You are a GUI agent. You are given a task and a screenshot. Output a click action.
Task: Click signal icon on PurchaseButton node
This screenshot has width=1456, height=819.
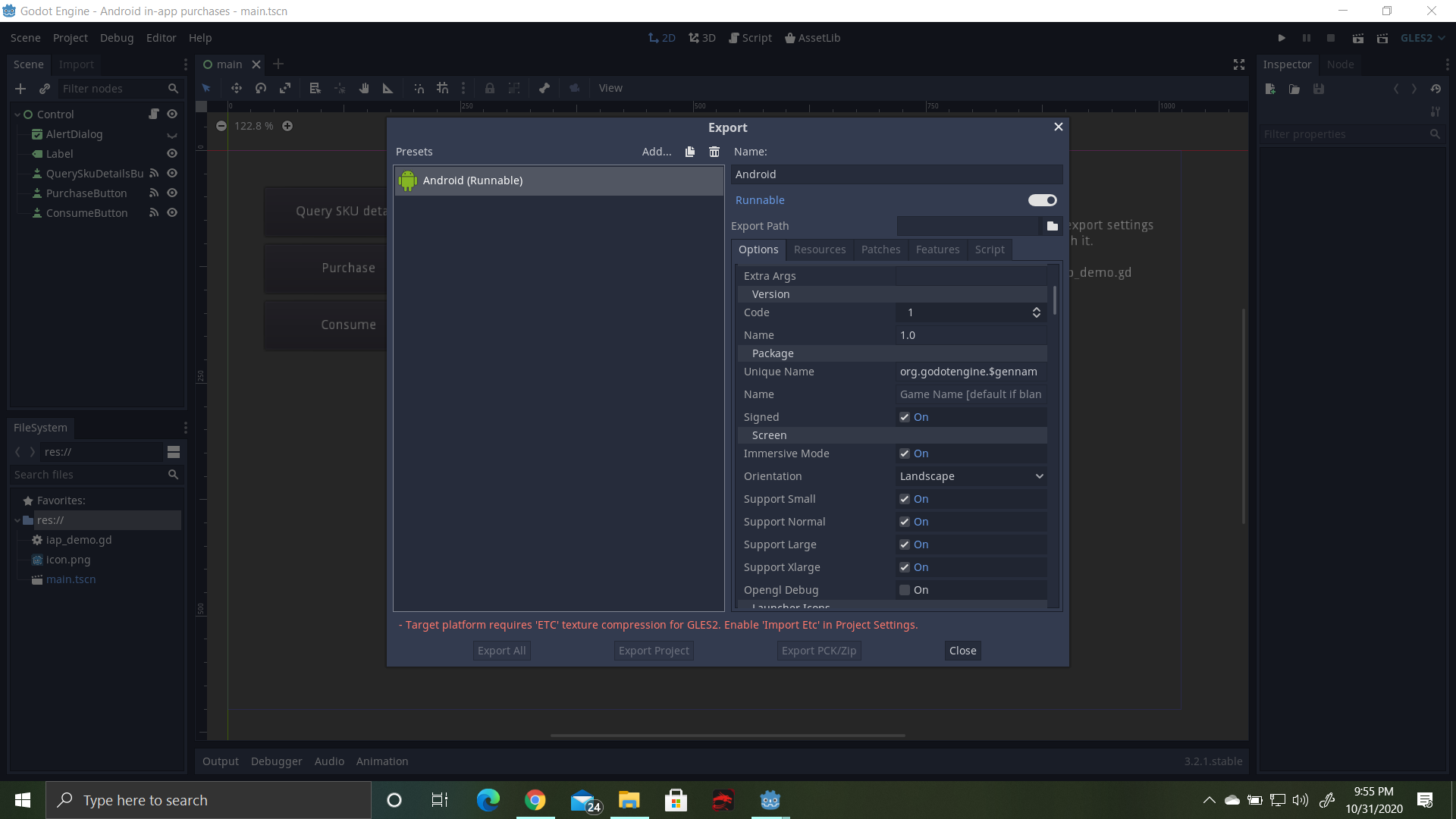(x=154, y=193)
